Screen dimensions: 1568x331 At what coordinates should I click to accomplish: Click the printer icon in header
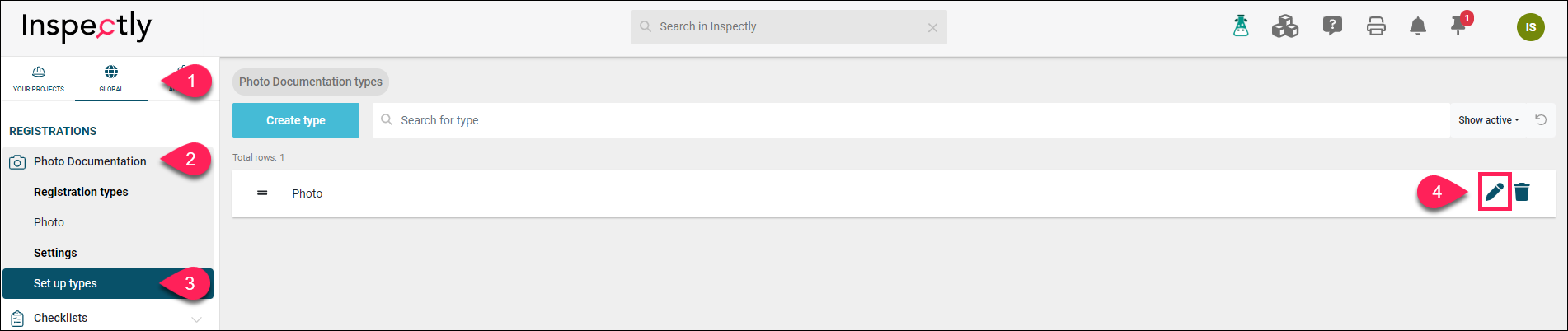point(1376,27)
